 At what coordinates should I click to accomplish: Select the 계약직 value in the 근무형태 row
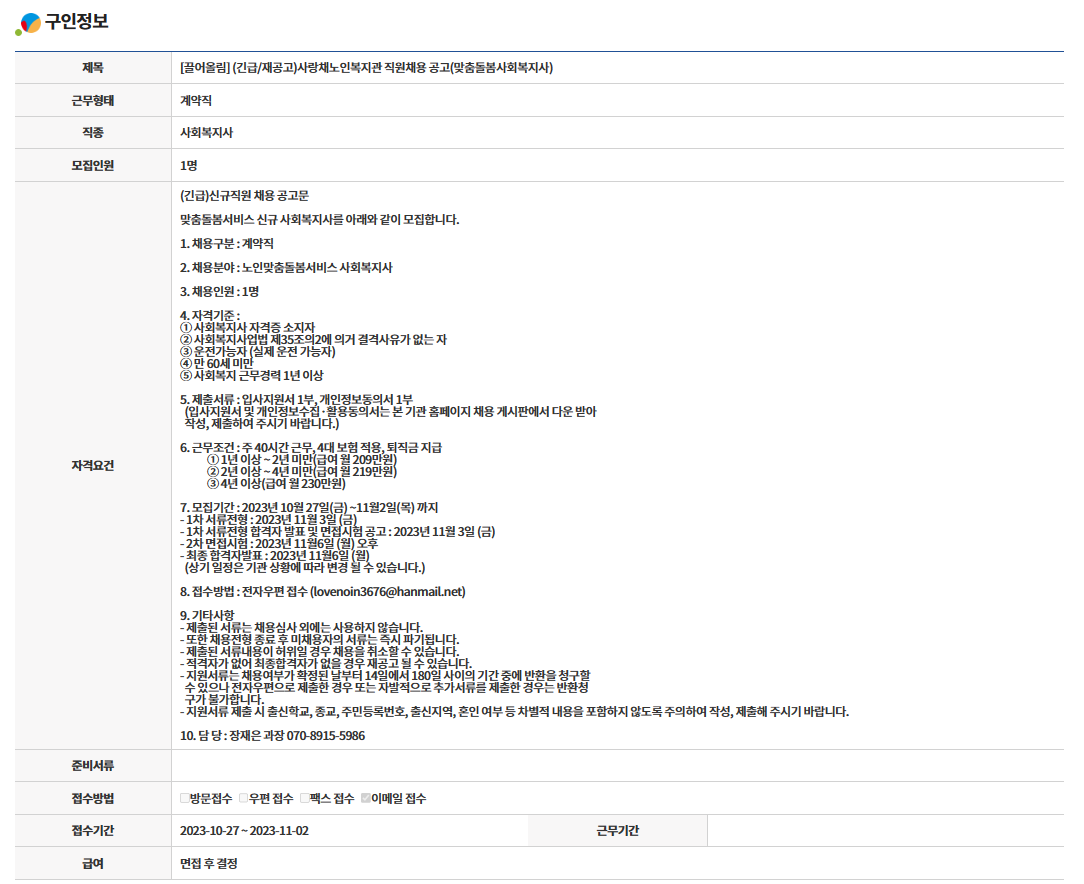pyautogui.click(x=196, y=101)
